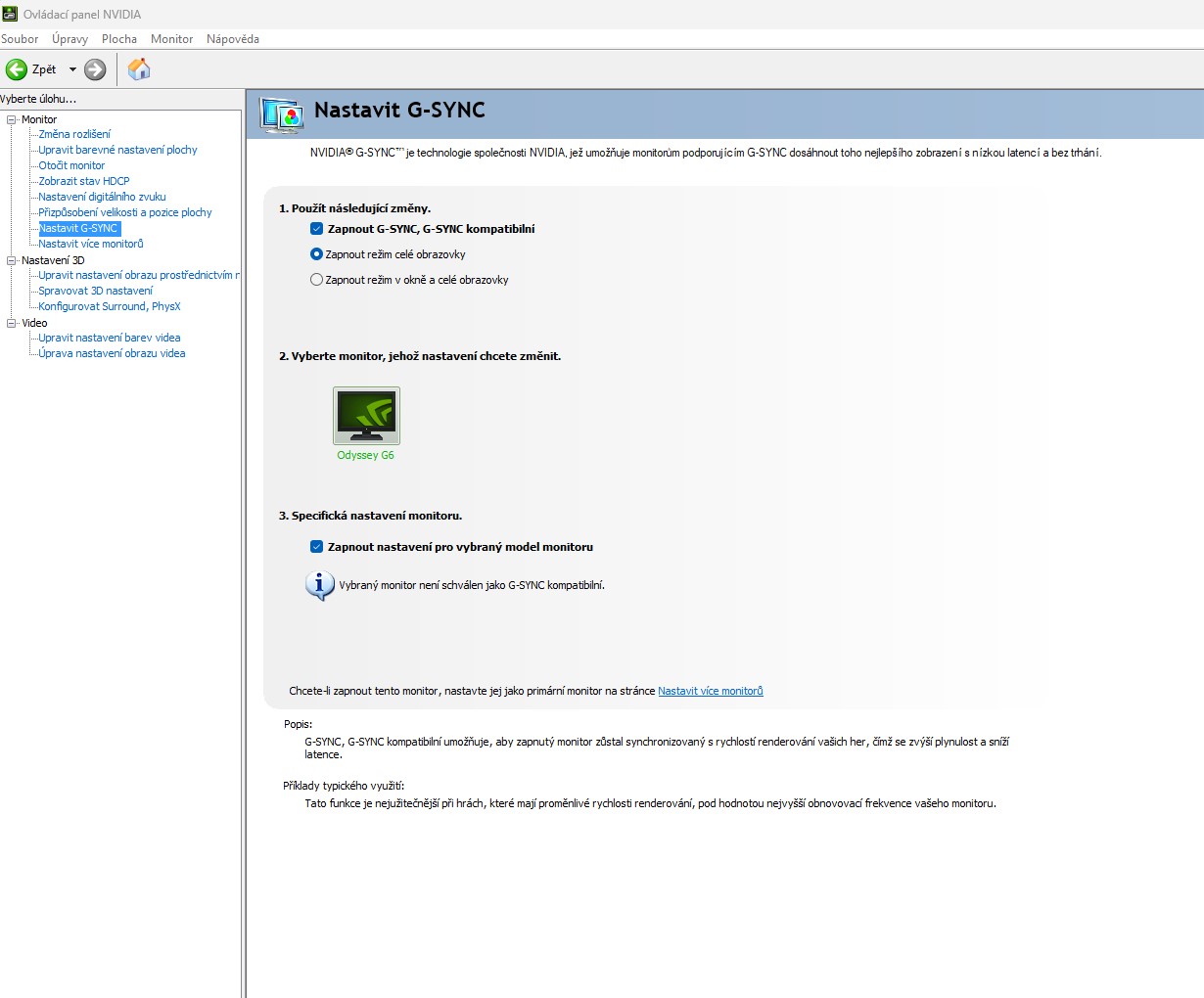Open Nastavit více monitorů in the tree
Viewport: 1204px width, 998px height.
click(x=91, y=244)
